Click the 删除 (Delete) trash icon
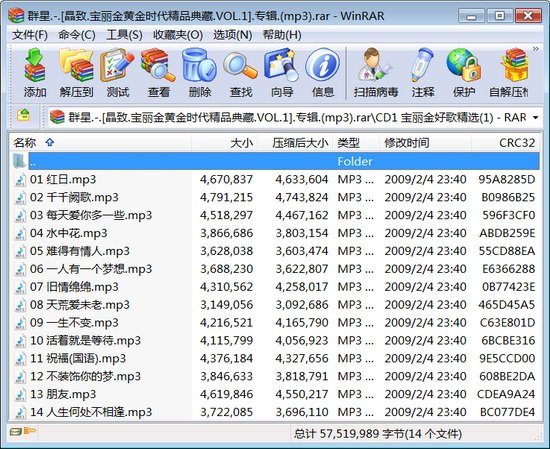 click(x=200, y=73)
